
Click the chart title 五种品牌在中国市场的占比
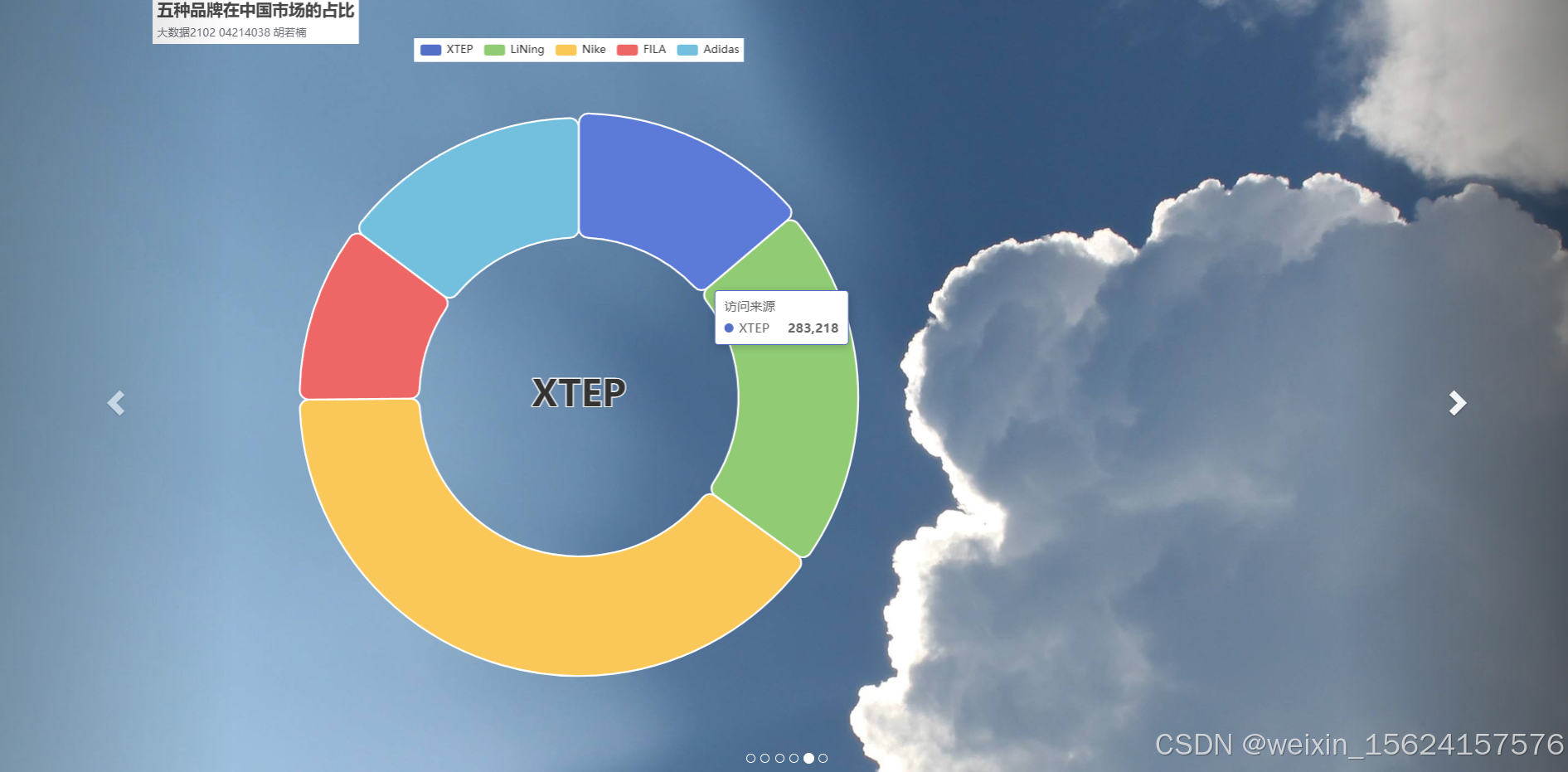tap(255, 11)
